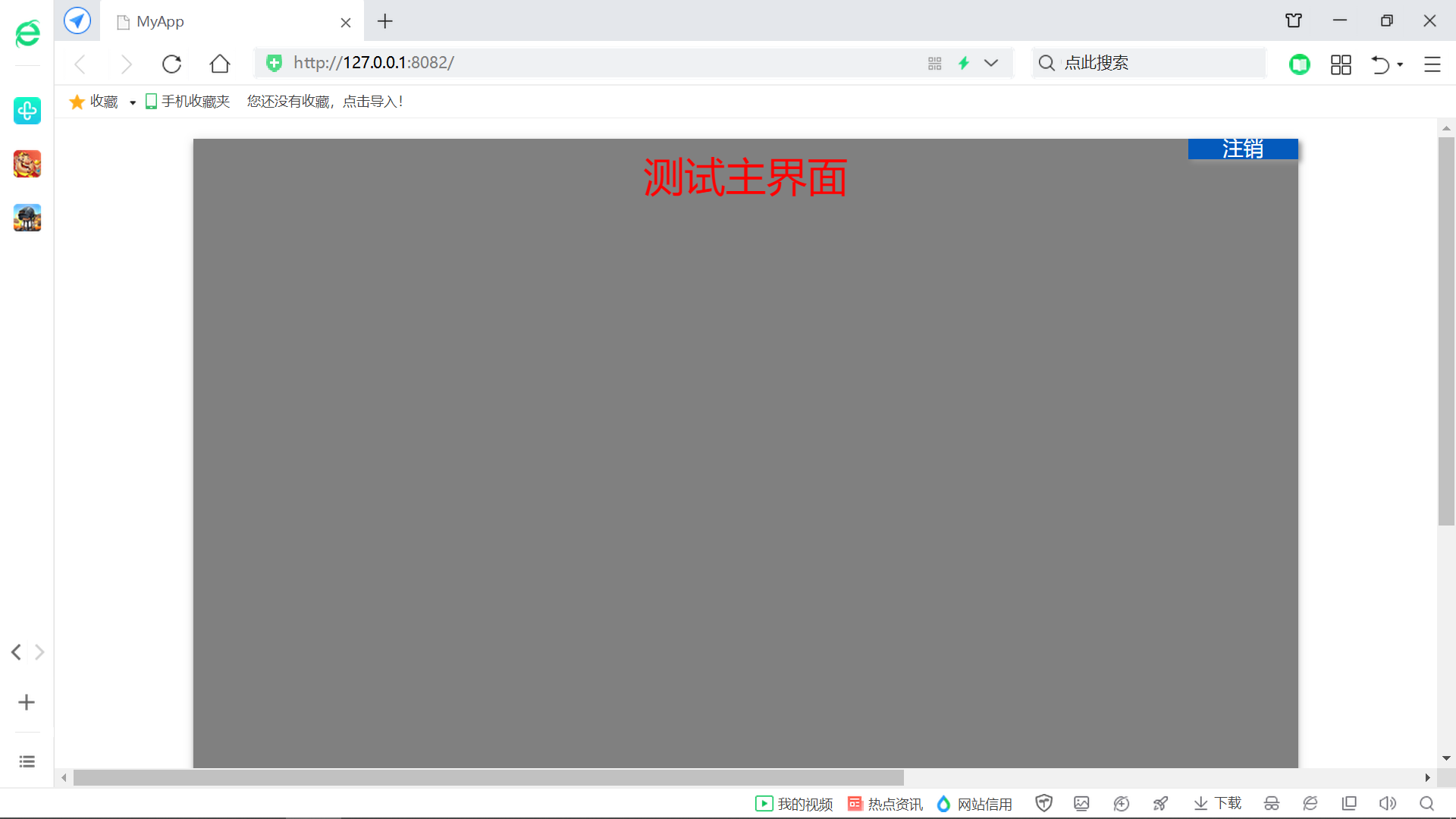Click 我的视频 in the bottom bar

(793, 804)
